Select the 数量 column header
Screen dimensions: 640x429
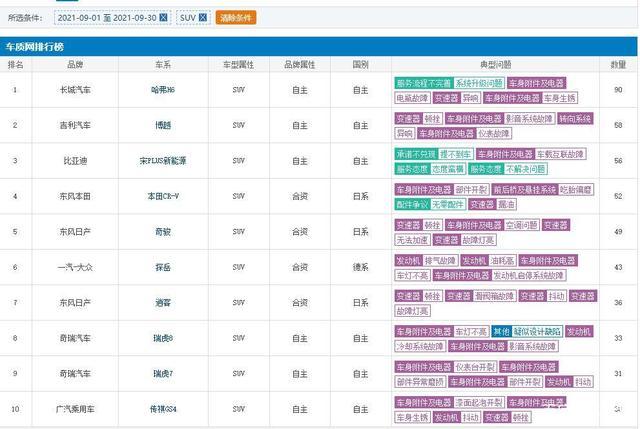point(618,64)
